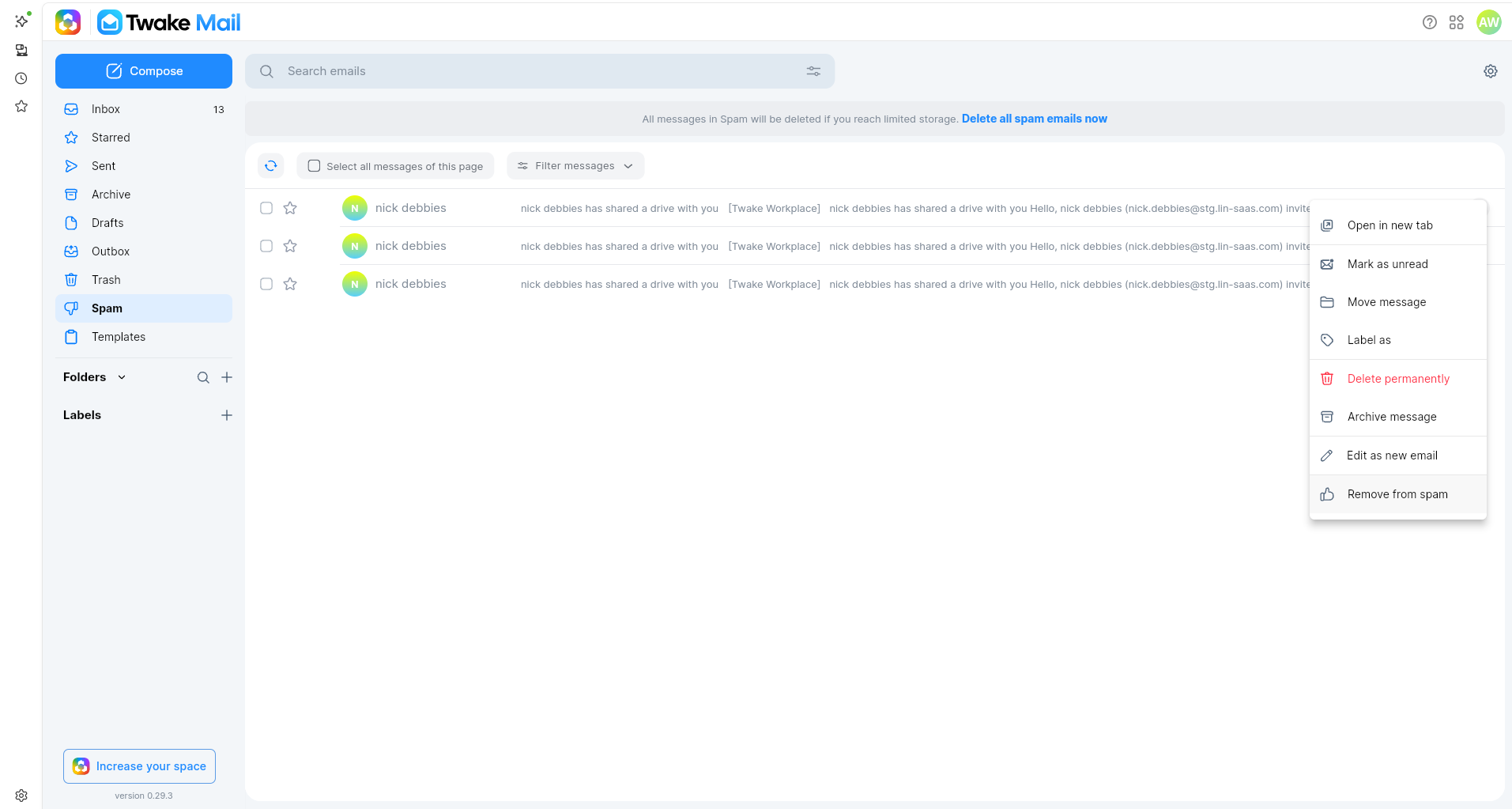
Task: Click the version 0.29.3 text
Action: [x=144, y=796]
